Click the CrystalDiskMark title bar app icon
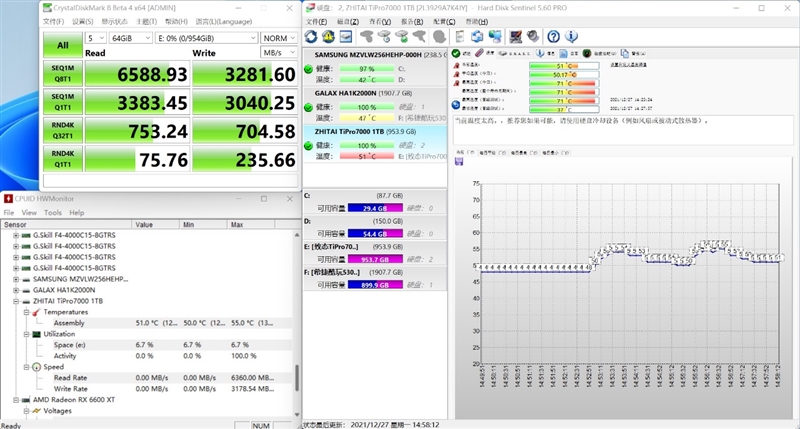Screen dimensions: 800x429 click(47, 8)
